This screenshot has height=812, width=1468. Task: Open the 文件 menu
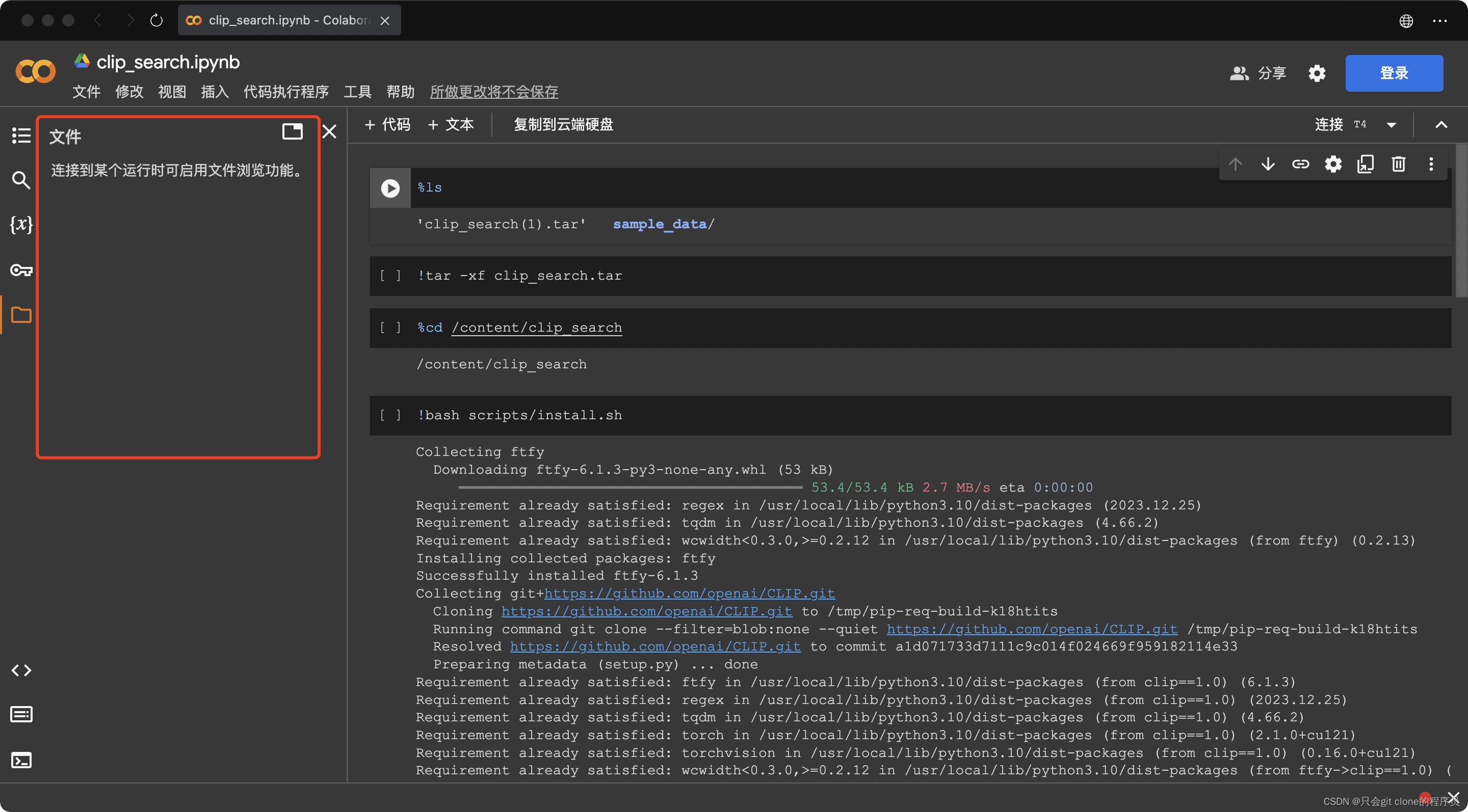click(x=86, y=92)
